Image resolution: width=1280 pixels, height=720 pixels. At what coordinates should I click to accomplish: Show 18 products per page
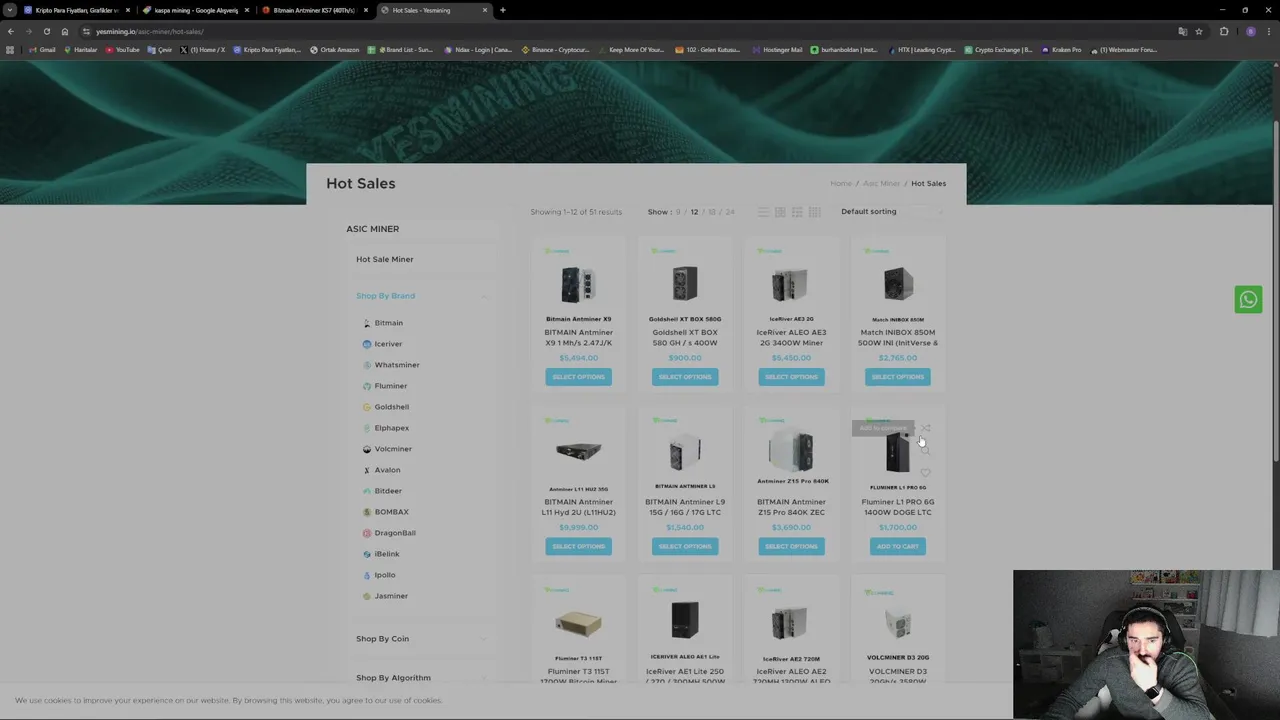[712, 212]
